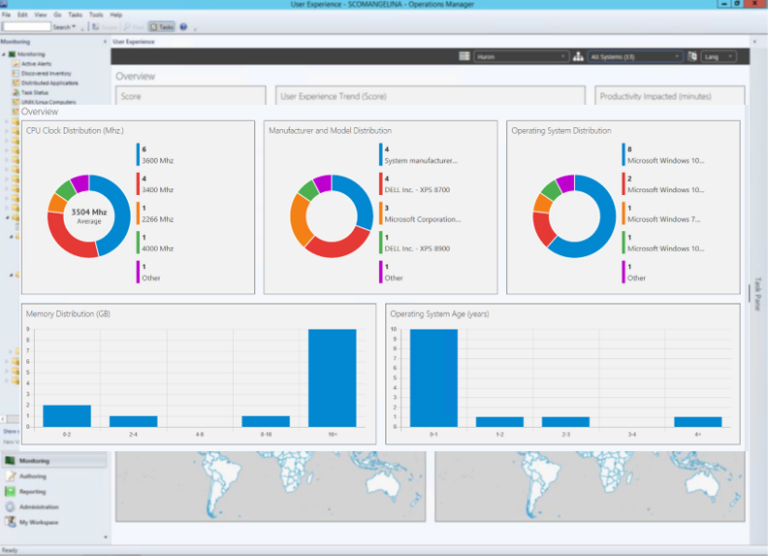Click the hierarchy icon beside All Systems
768x556 pixels.
click(x=578, y=56)
